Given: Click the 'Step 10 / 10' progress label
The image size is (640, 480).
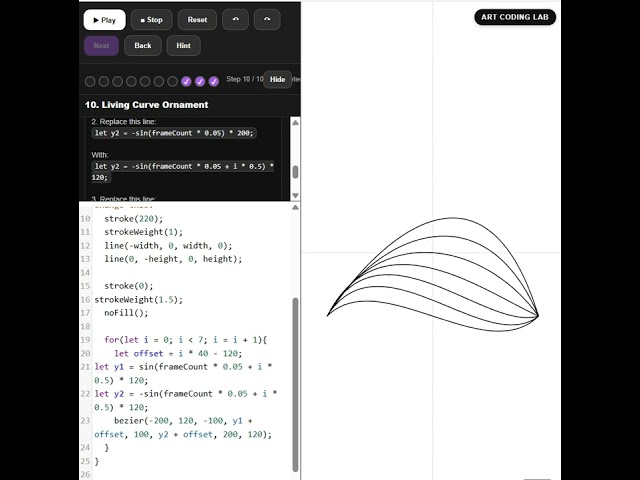Looking at the screenshot, I should (245, 79).
